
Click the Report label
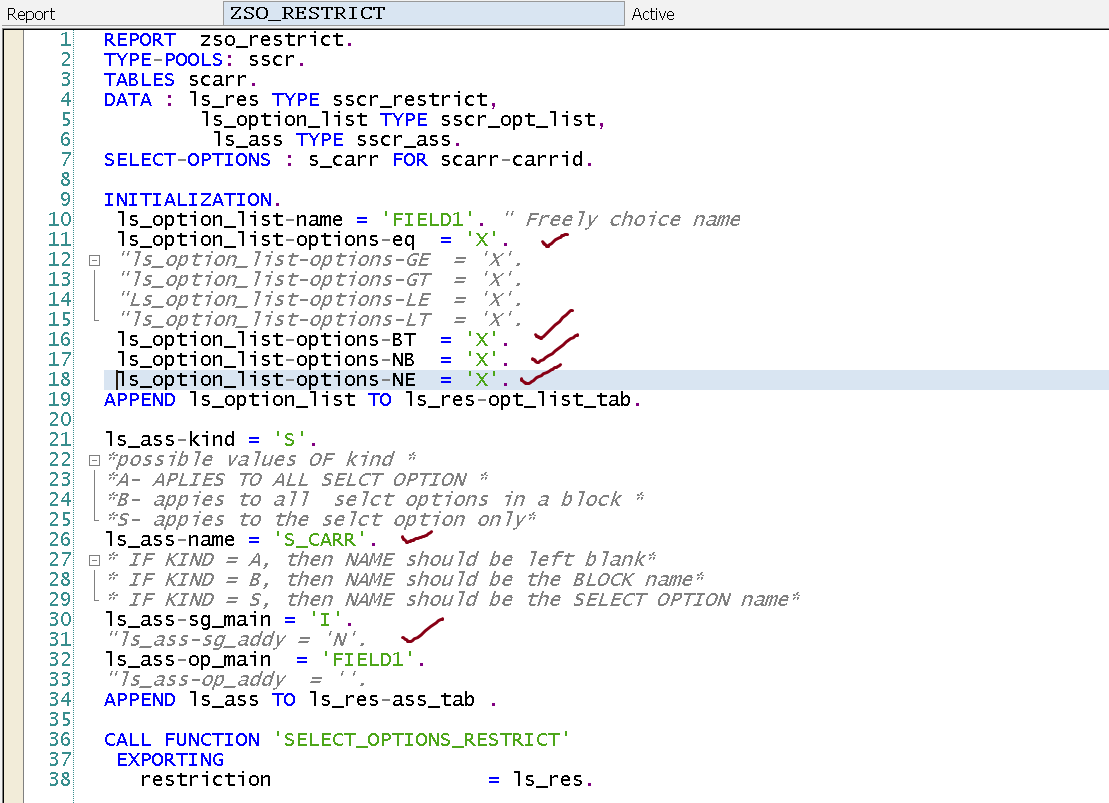click(31, 14)
